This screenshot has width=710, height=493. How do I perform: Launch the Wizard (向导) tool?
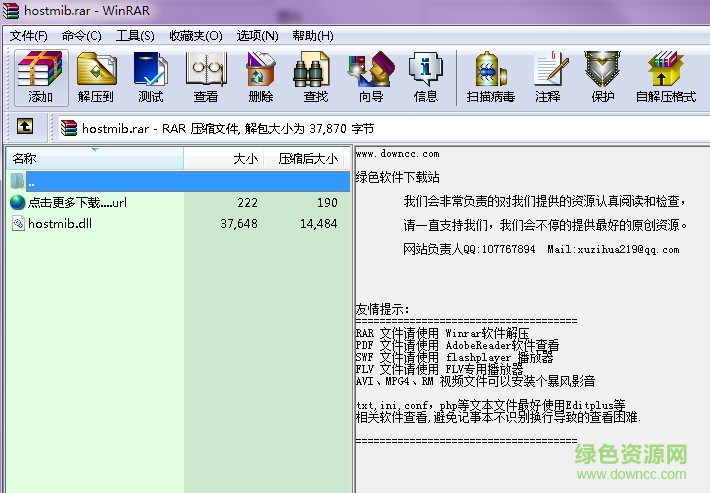pos(371,77)
